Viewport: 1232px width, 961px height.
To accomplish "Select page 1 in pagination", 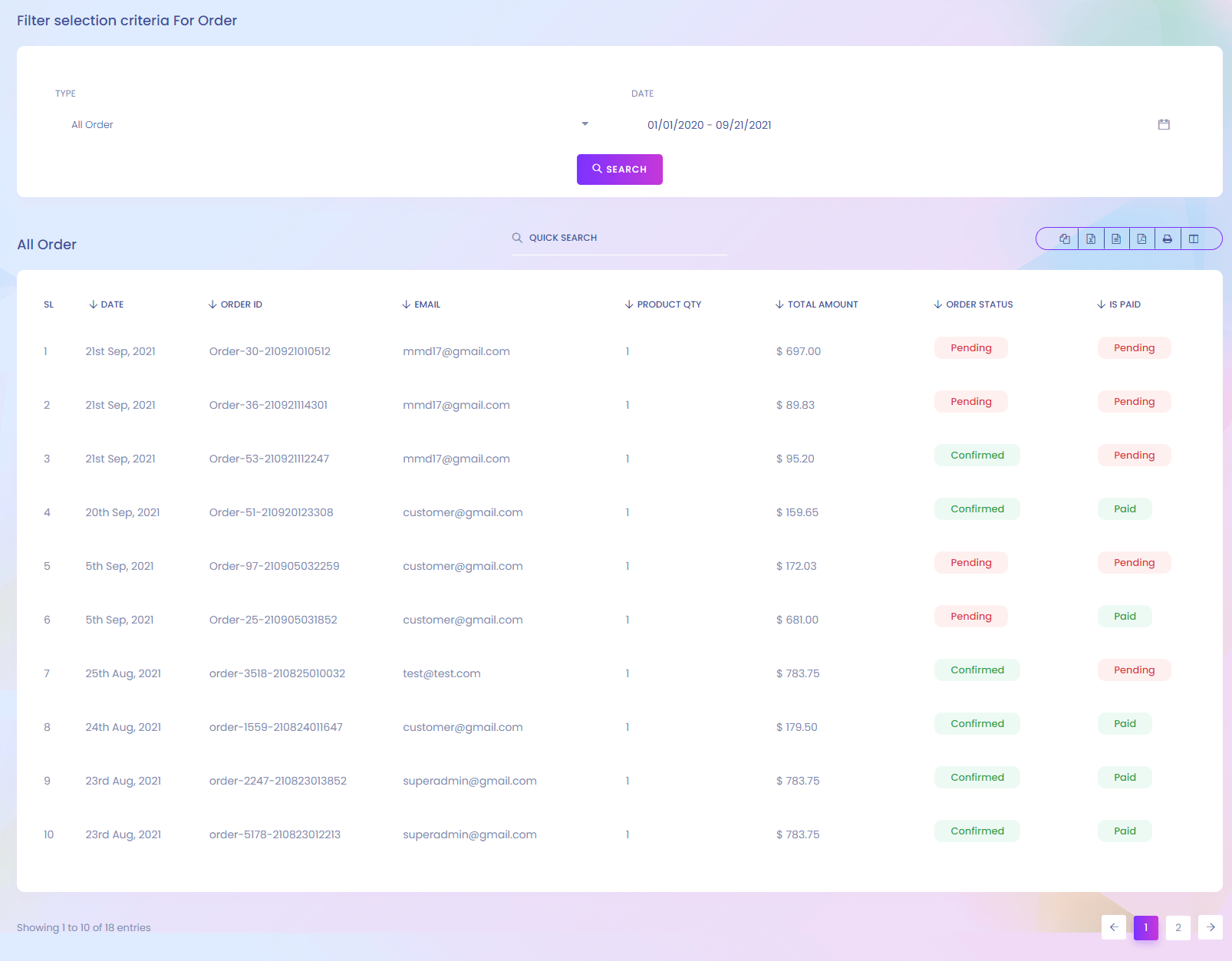I will point(1145,927).
